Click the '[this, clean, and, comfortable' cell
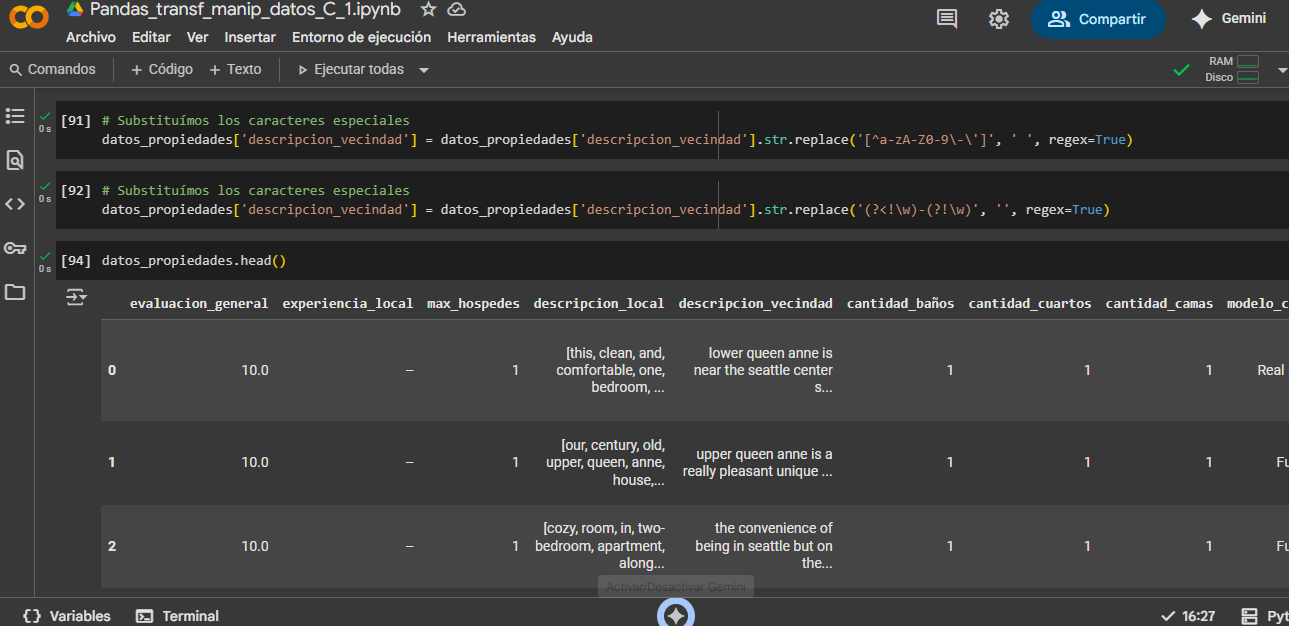 point(610,370)
